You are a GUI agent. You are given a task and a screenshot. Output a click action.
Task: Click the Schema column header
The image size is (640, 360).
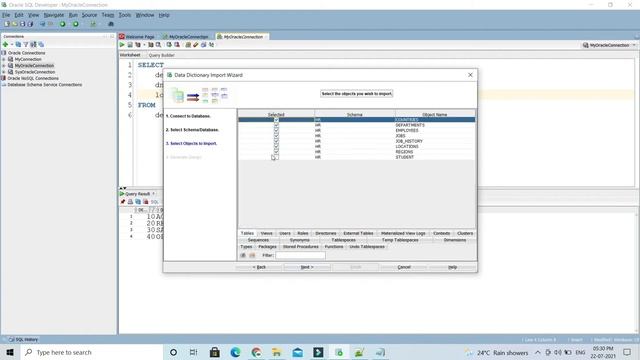(x=355, y=114)
